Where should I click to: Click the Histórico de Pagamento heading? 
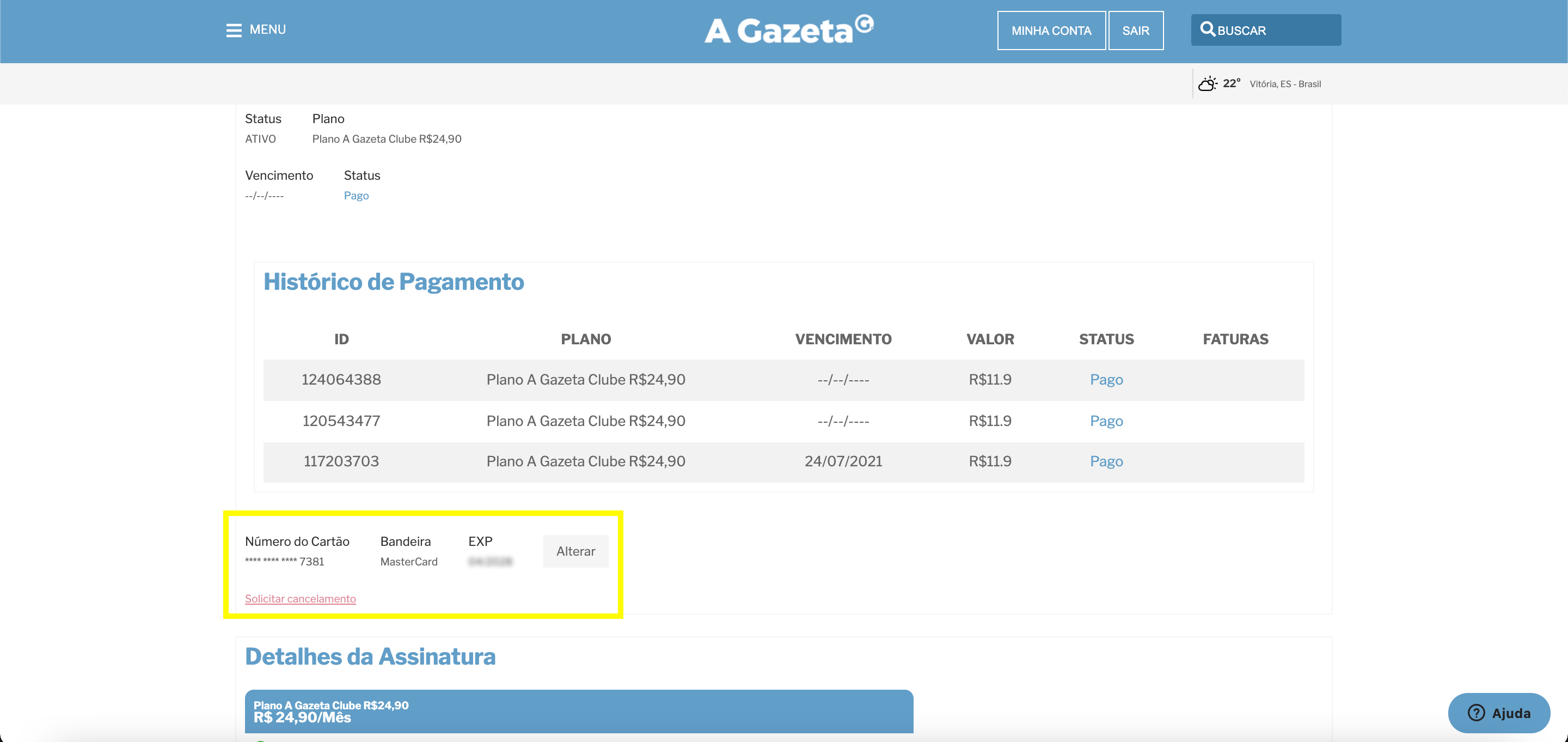coord(393,282)
